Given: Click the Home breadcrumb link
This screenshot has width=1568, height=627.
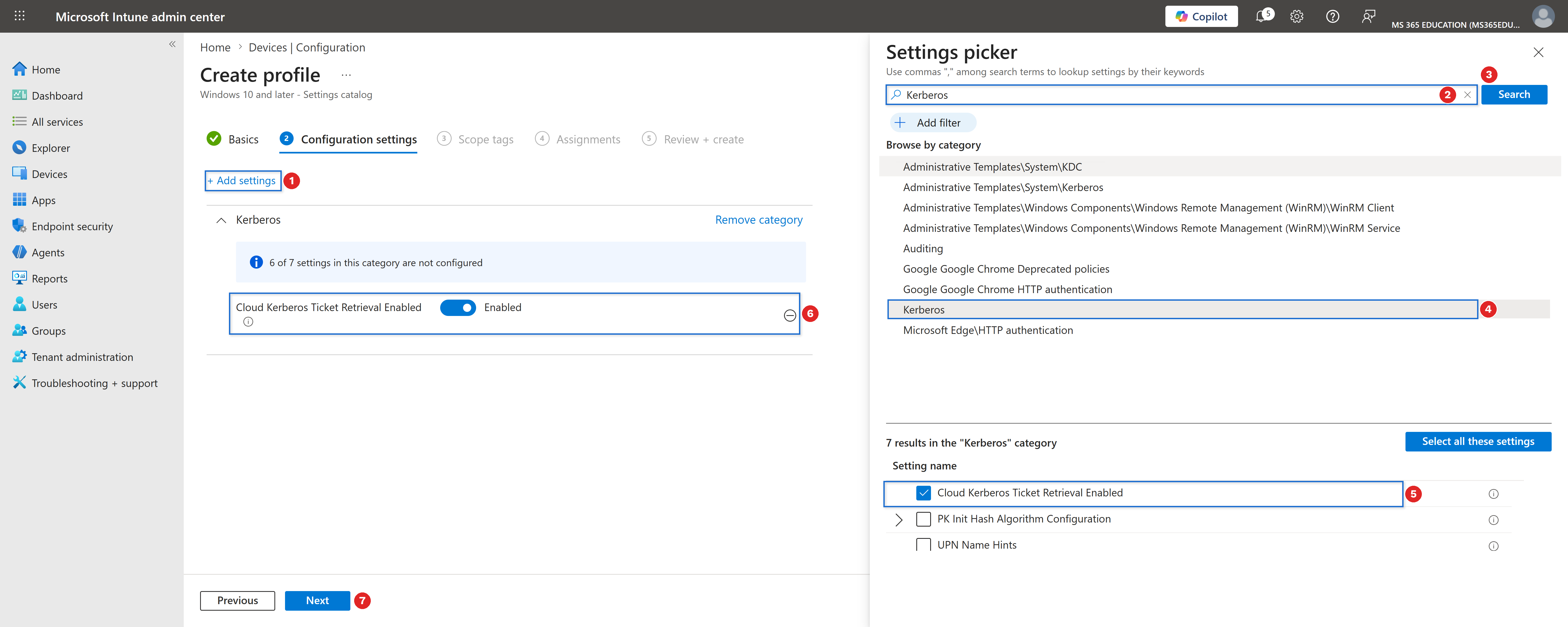Looking at the screenshot, I should tap(216, 47).
